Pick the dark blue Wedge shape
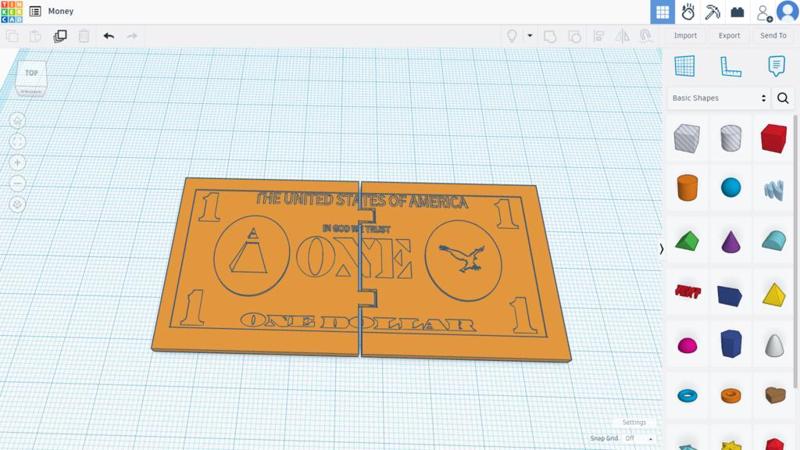 (x=730, y=295)
